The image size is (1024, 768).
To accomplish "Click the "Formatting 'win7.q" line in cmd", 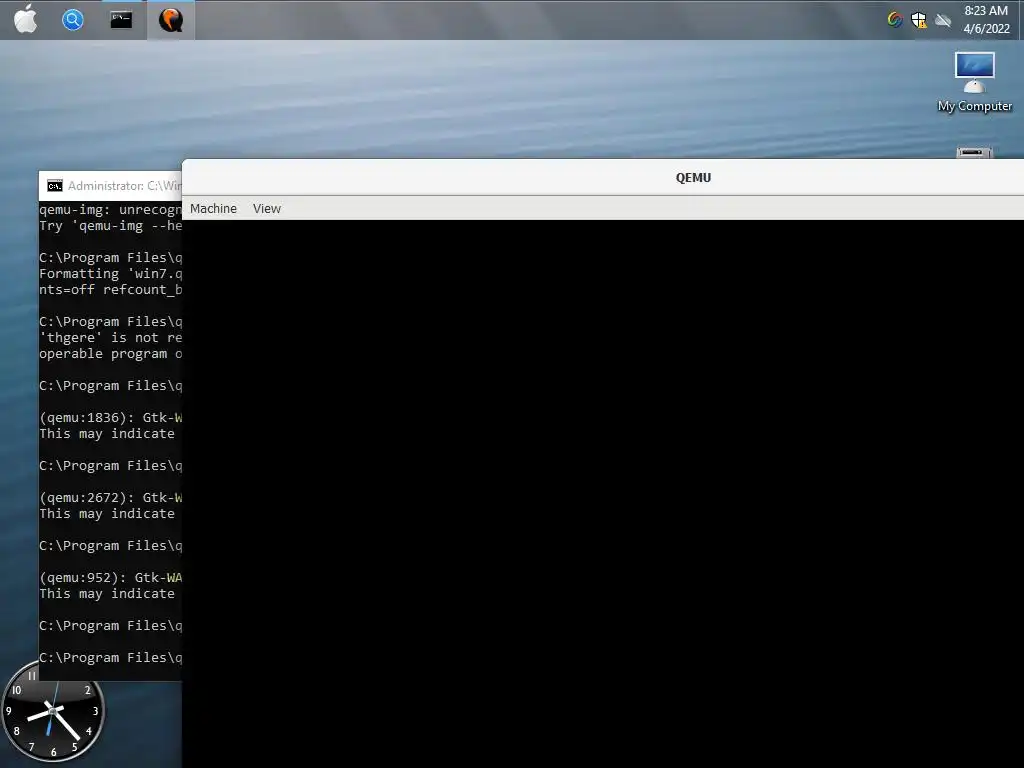I will click(110, 274).
